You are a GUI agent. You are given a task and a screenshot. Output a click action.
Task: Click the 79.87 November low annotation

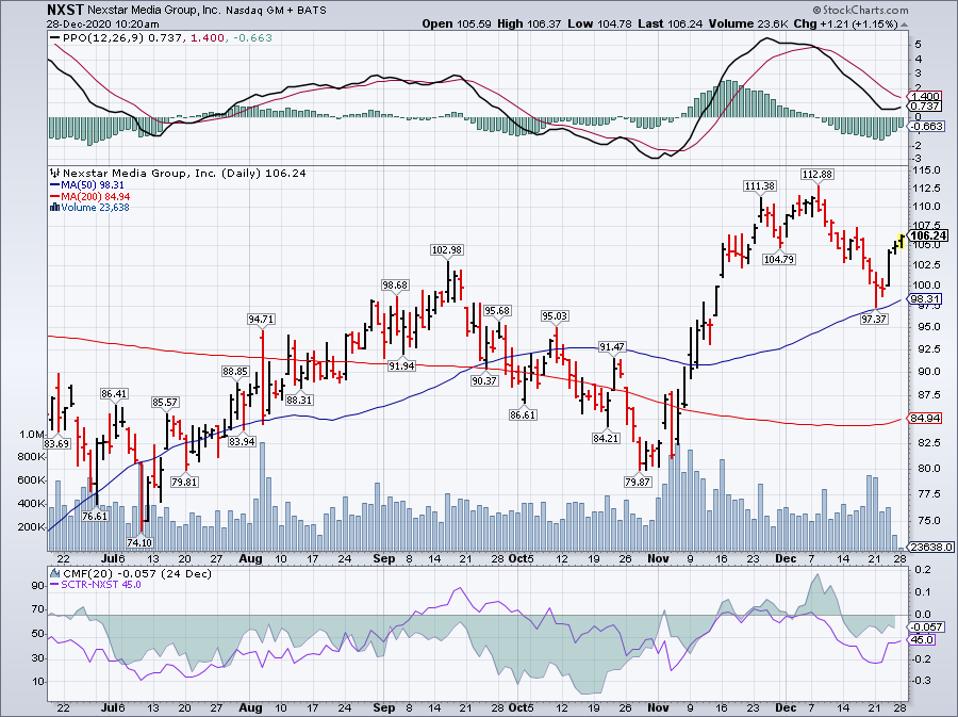click(637, 482)
